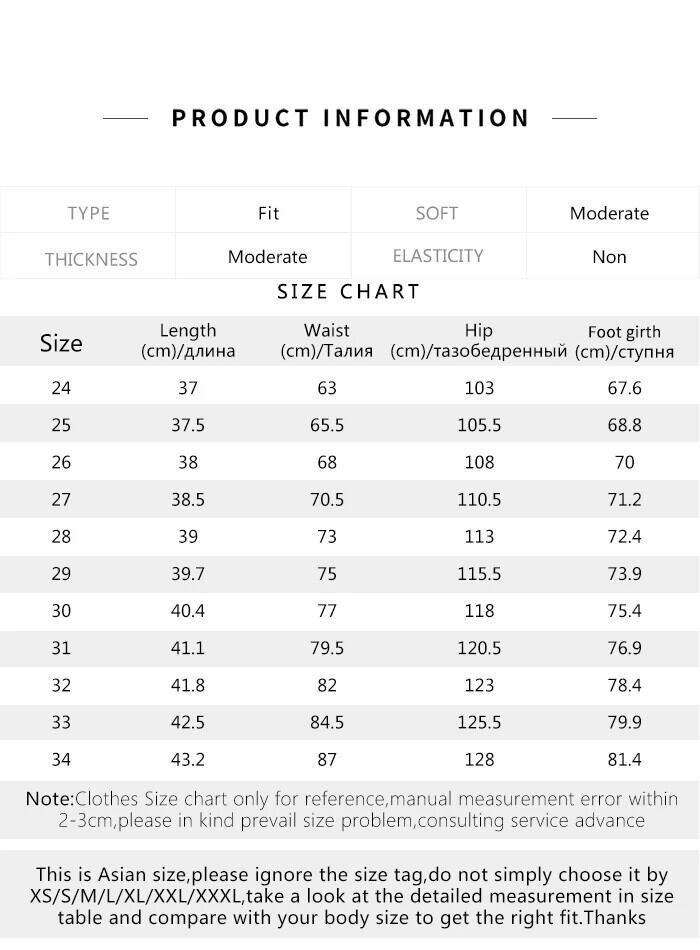Click the Size column header
Screen dimensions: 700x950
[61, 343]
